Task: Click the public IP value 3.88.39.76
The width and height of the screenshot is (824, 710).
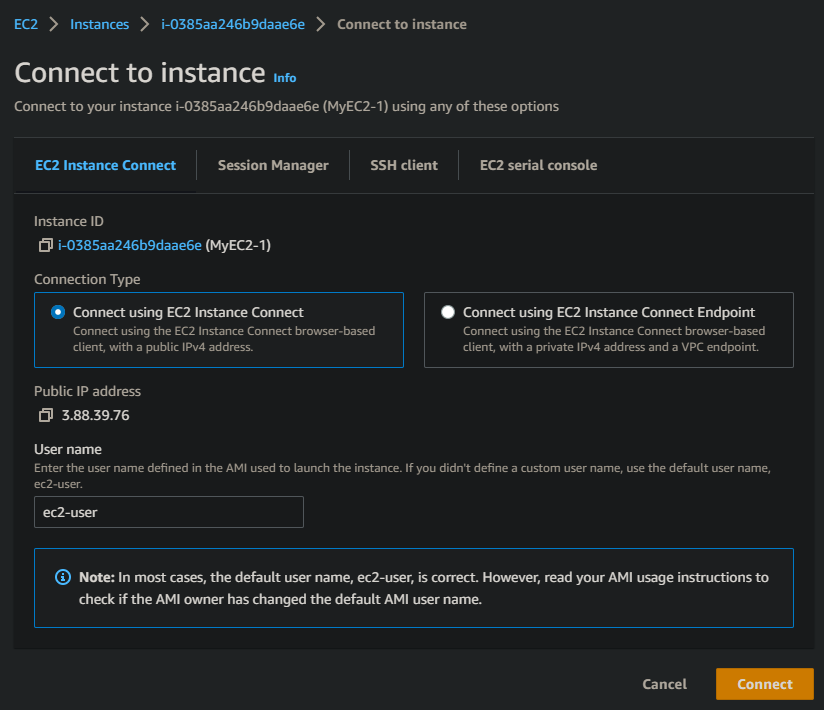Action: point(96,415)
